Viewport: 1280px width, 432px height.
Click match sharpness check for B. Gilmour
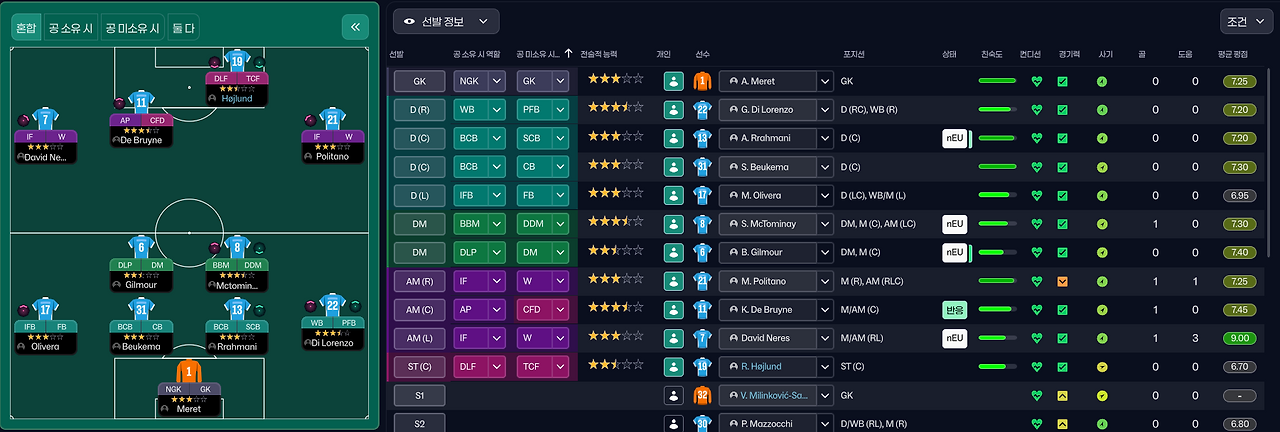click(x=1063, y=253)
